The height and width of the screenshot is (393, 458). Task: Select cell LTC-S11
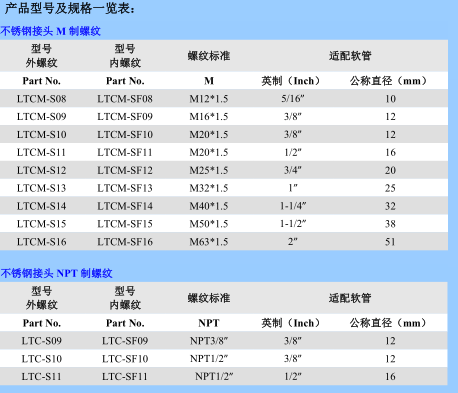[42, 376]
